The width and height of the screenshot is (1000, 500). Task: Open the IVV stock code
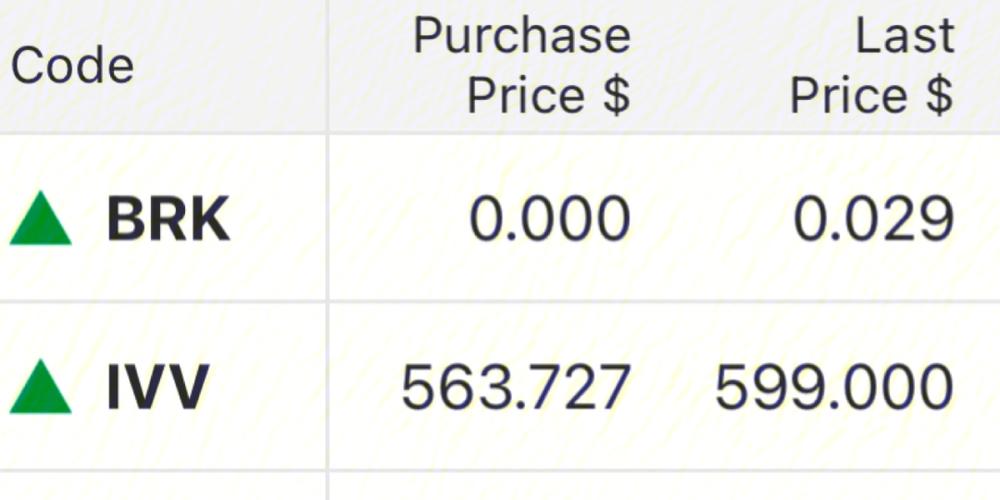click(158, 386)
